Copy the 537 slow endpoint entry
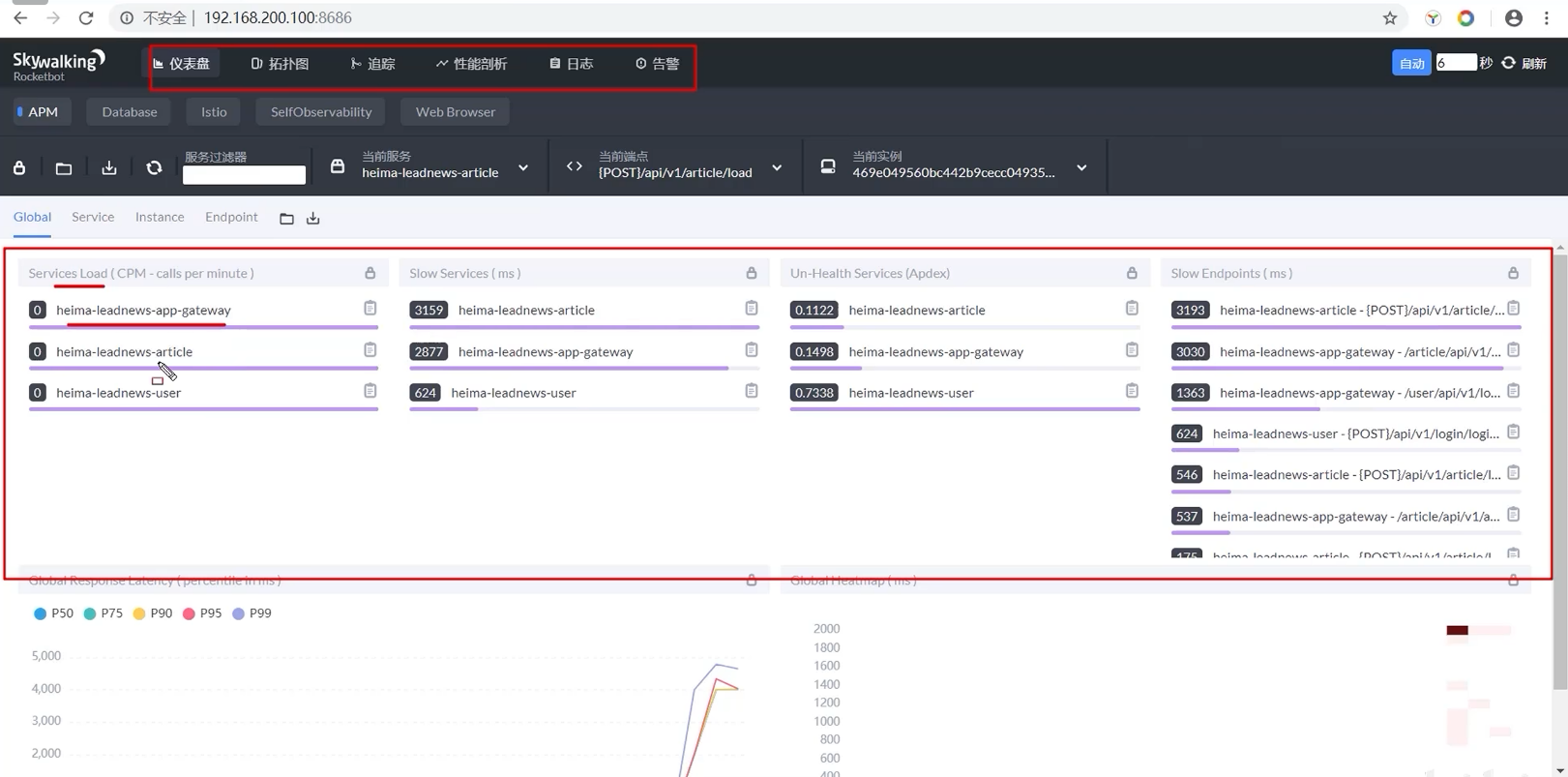The image size is (1568, 777). [x=1514, y=515]
